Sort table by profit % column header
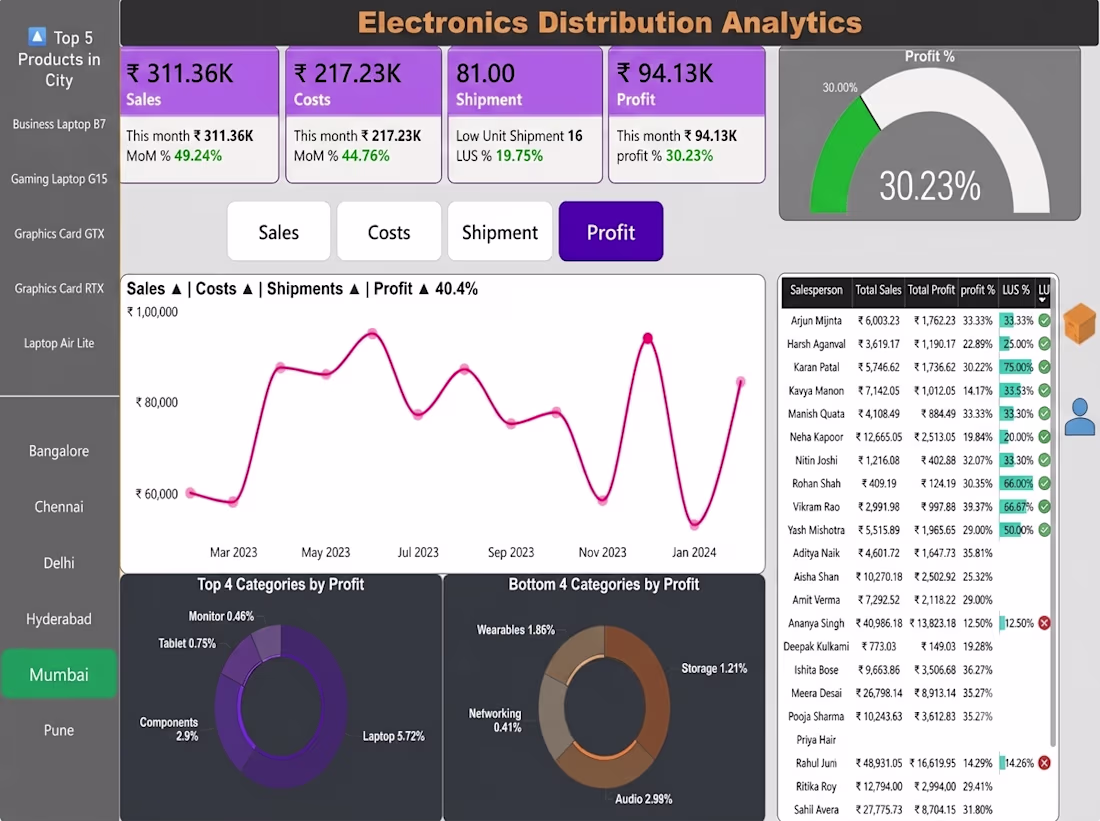The width and height of the screenshot is (1100, 821). coord(978,290)
